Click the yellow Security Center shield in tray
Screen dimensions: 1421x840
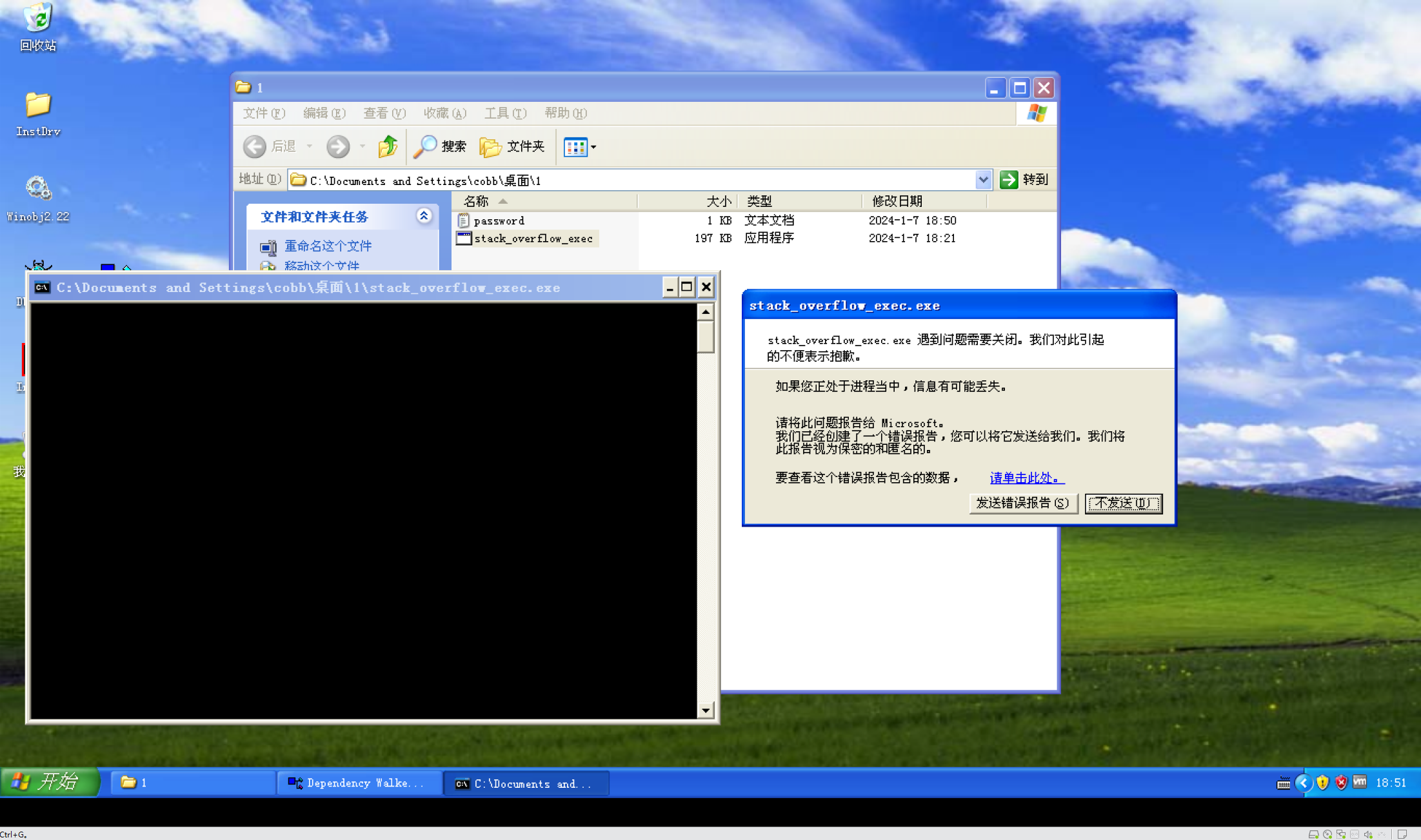coord(1322,782)
